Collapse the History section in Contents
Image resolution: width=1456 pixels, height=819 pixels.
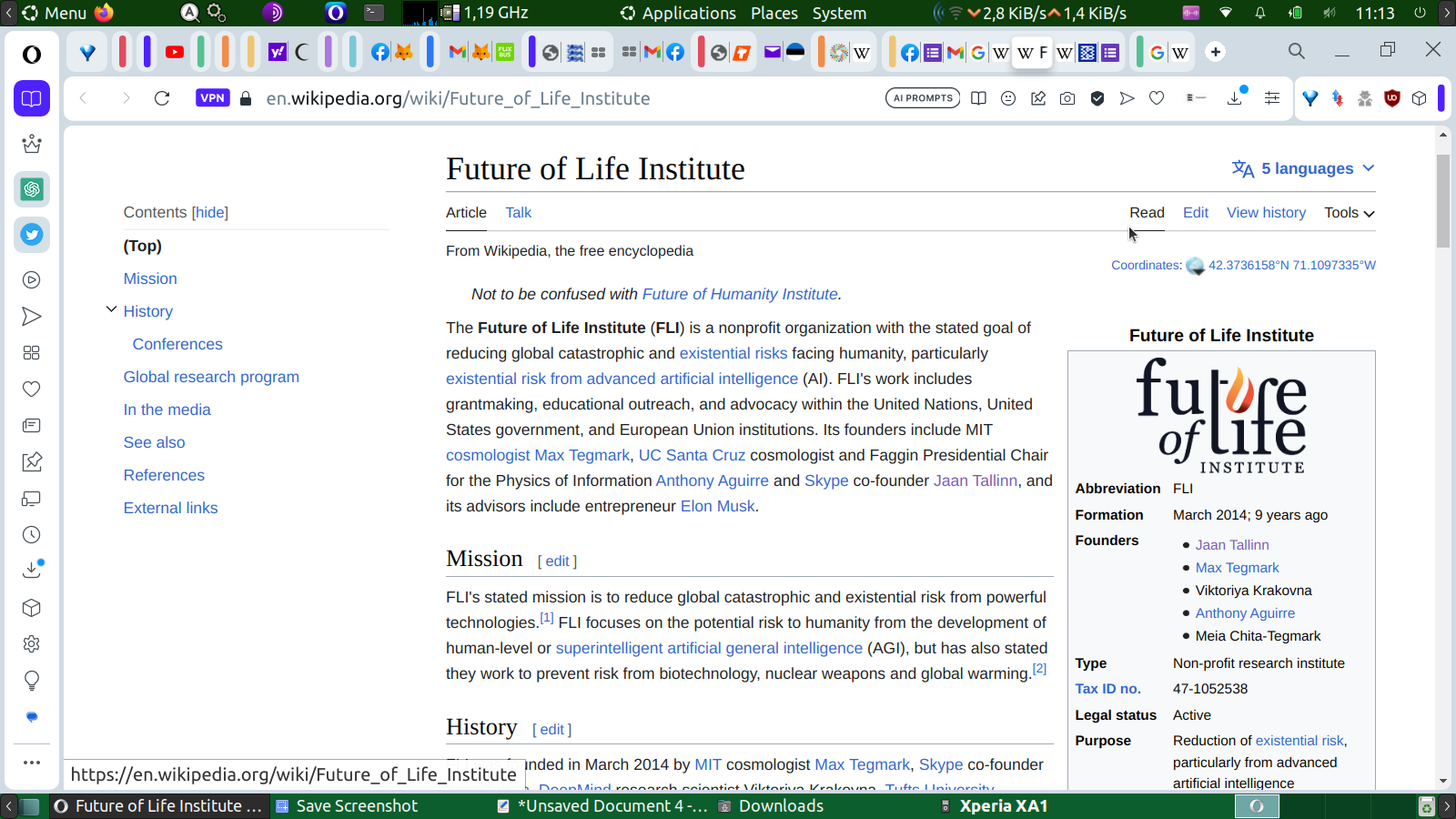111,310
